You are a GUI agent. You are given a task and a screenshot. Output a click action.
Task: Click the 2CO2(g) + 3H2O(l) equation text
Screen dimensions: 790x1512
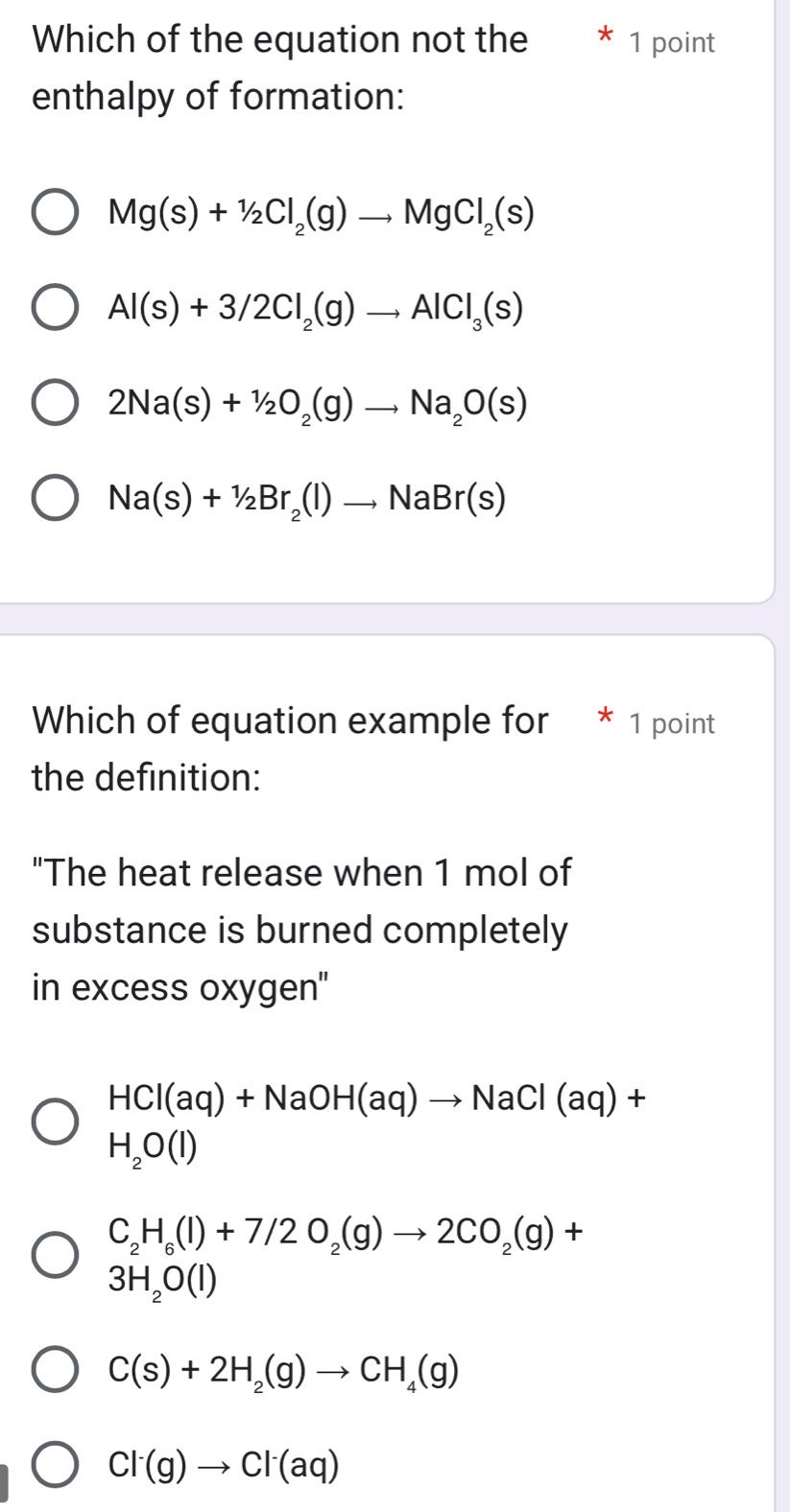coord(347,1255)
